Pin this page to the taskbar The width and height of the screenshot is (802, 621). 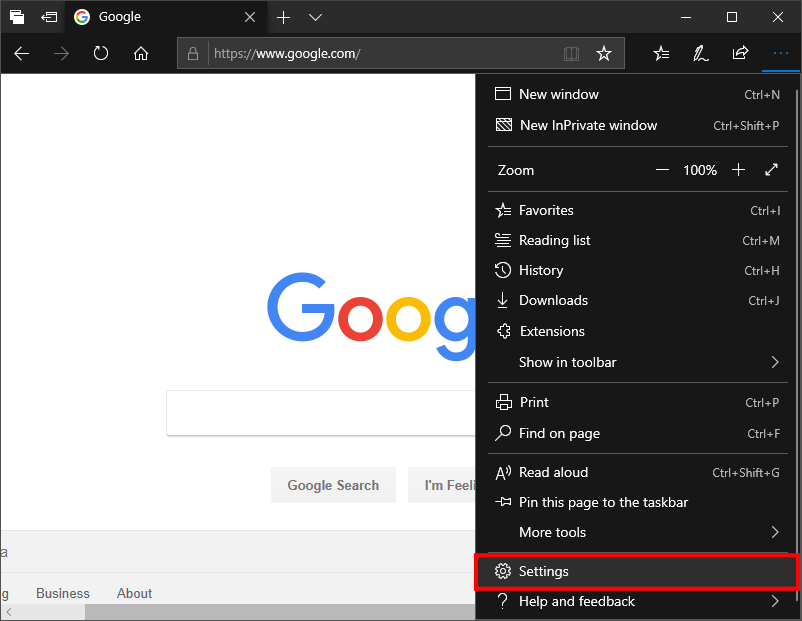pyautogui.click(x=637, y=502)
